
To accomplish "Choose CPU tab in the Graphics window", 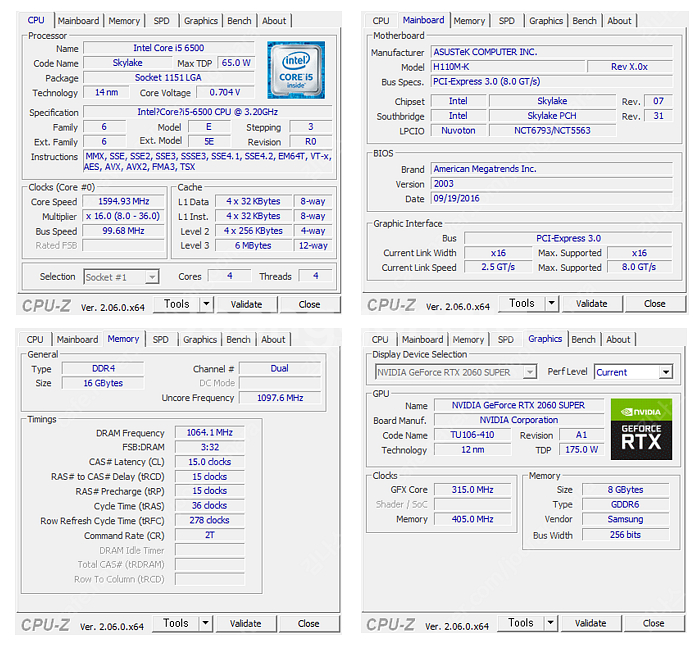I will tap(380, 340).
